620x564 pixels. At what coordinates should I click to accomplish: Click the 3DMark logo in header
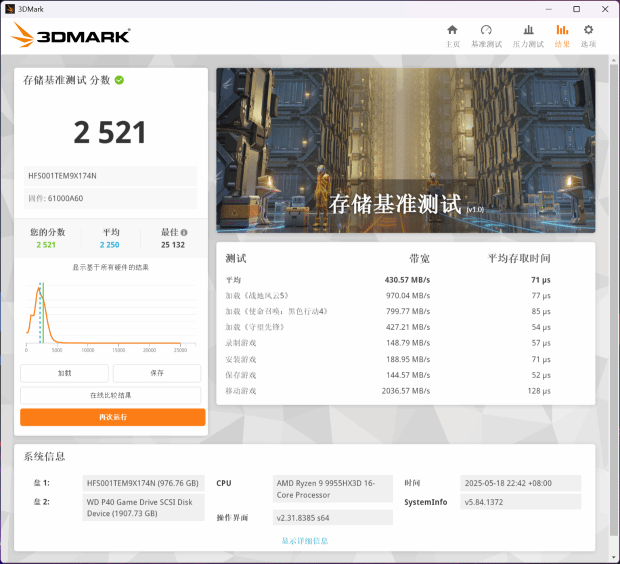point(70,36)
